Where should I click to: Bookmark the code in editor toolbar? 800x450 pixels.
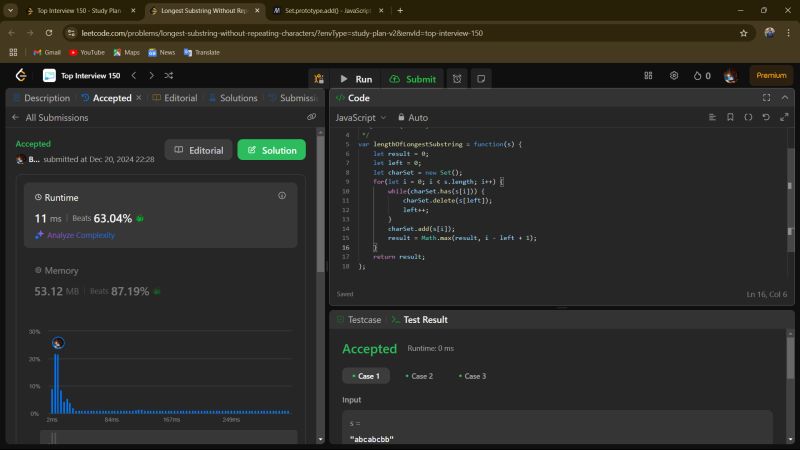click(x=730, y=117)
